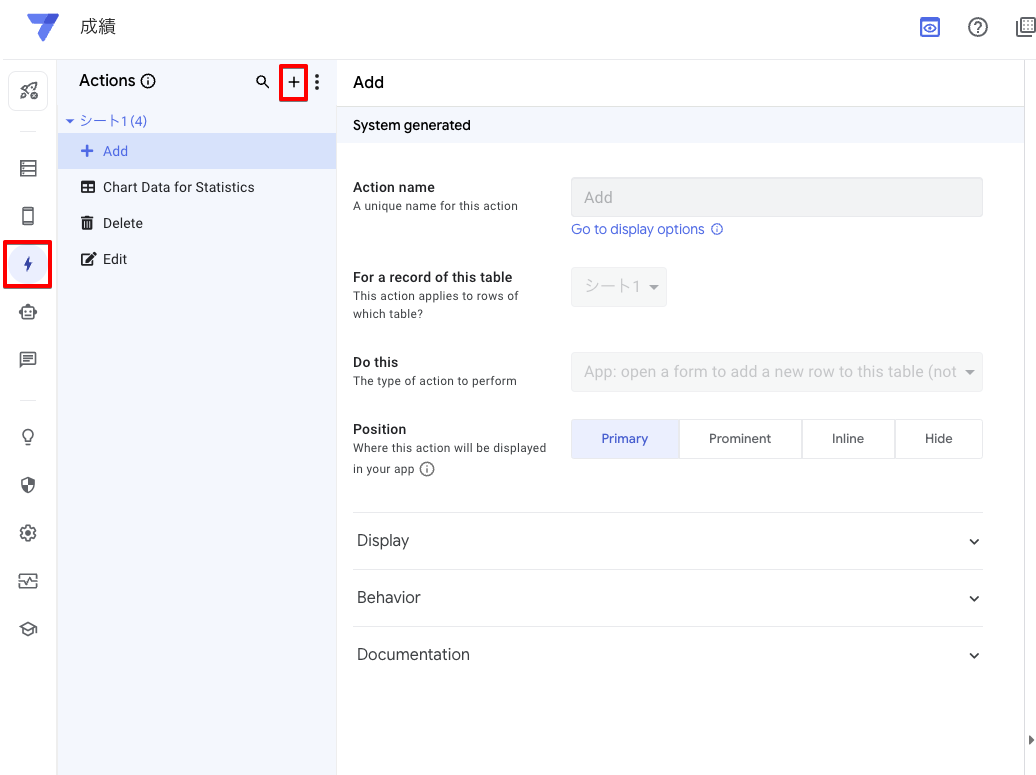Screen dimensions: 1036x775
Task: Collapse the シート1 actions group
Action: [x=70, y=121]
